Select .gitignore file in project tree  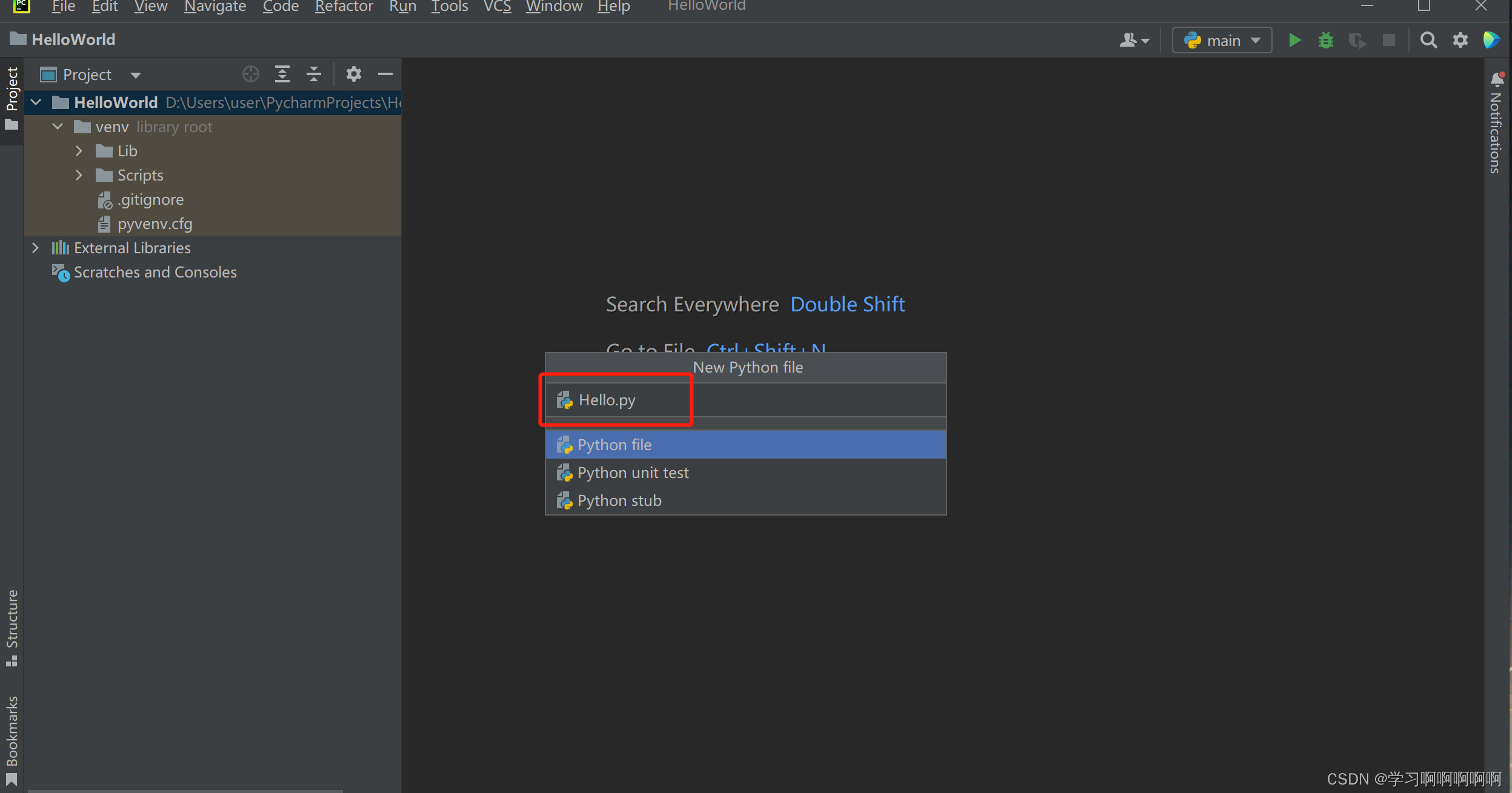click(213, 199)
